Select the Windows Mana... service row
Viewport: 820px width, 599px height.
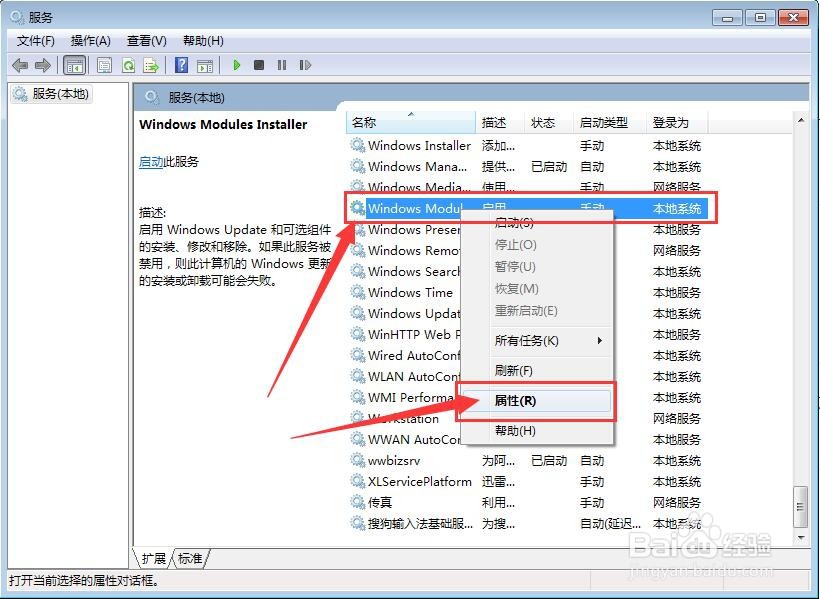[526, 166]
